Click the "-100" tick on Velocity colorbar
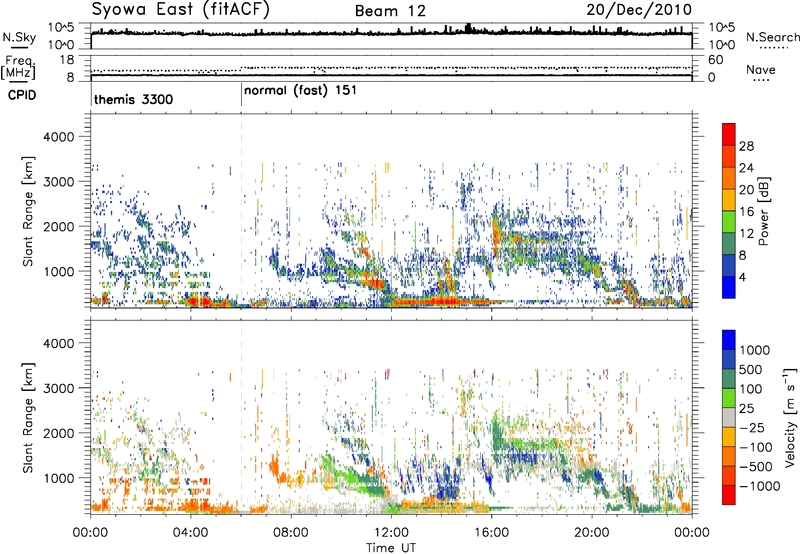 756,447
